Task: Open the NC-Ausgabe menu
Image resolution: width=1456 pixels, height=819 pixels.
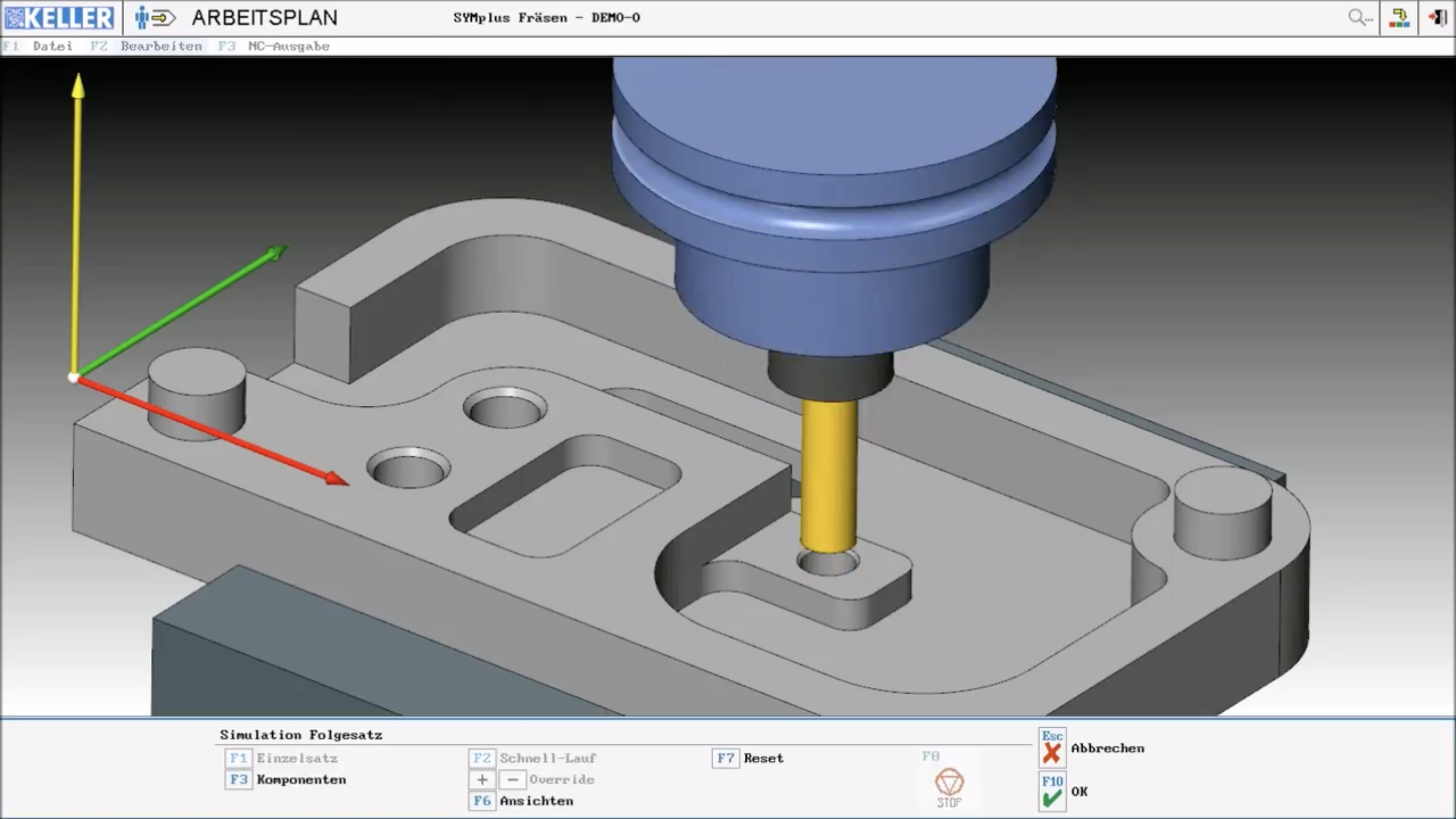Action: click(289, 46)
